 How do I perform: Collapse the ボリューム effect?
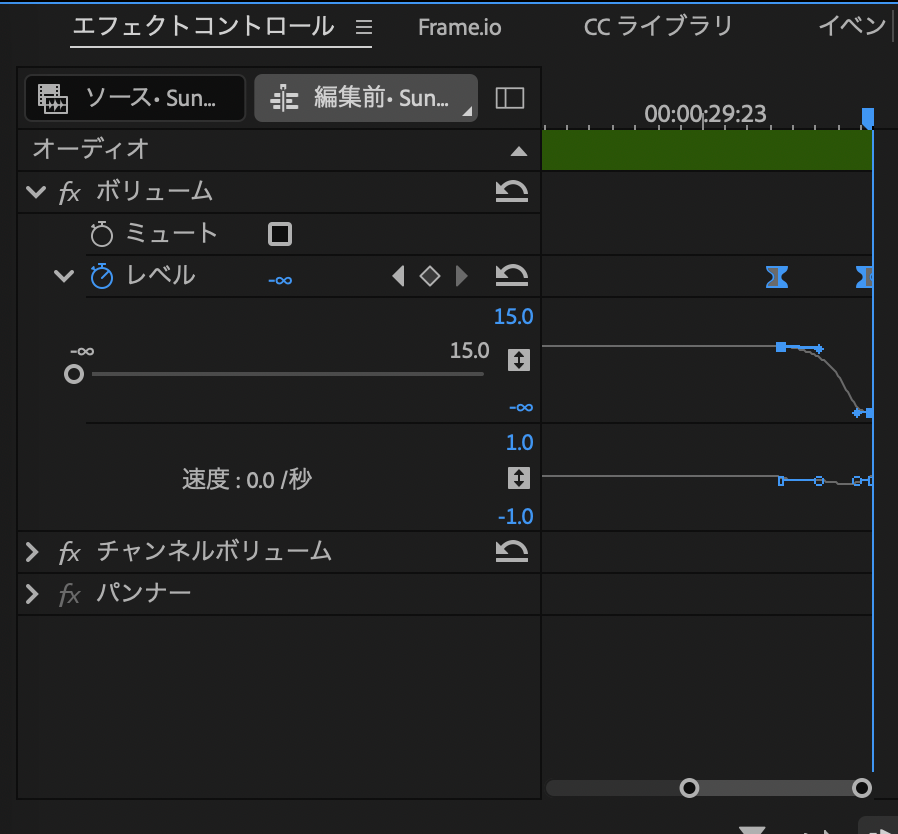(36, 192)
